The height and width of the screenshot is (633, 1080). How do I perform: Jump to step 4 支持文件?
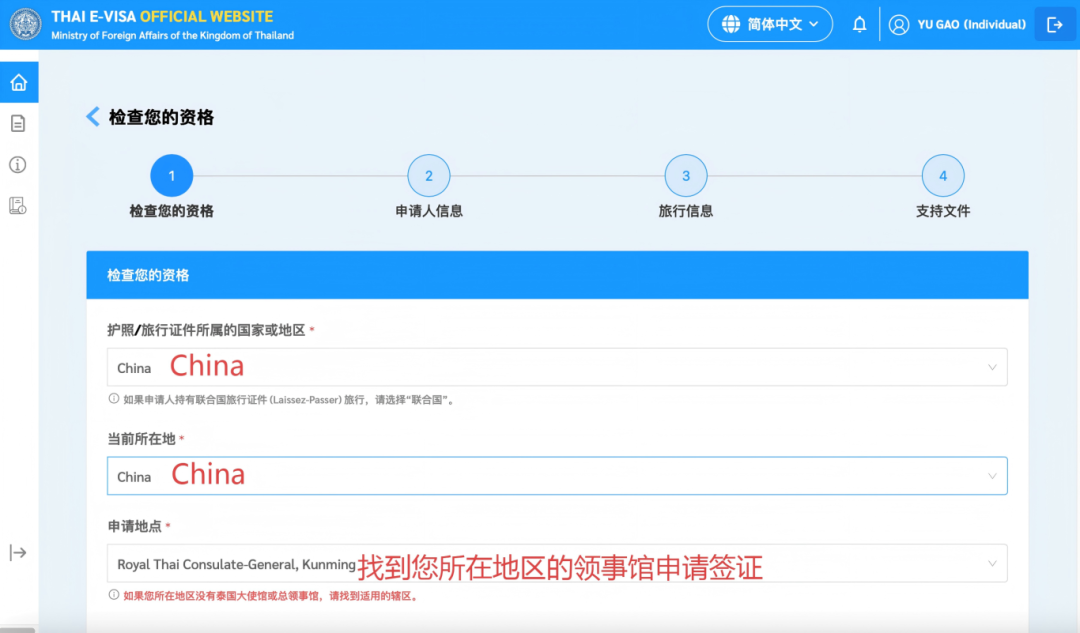(943, 176)
